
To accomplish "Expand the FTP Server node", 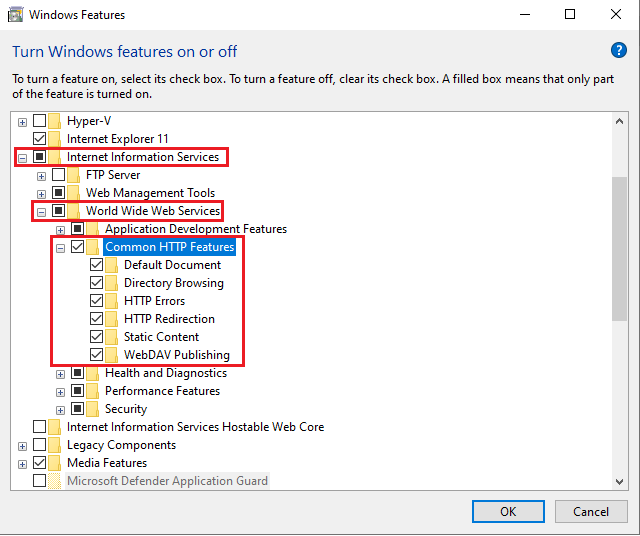I will pos(41,176).
